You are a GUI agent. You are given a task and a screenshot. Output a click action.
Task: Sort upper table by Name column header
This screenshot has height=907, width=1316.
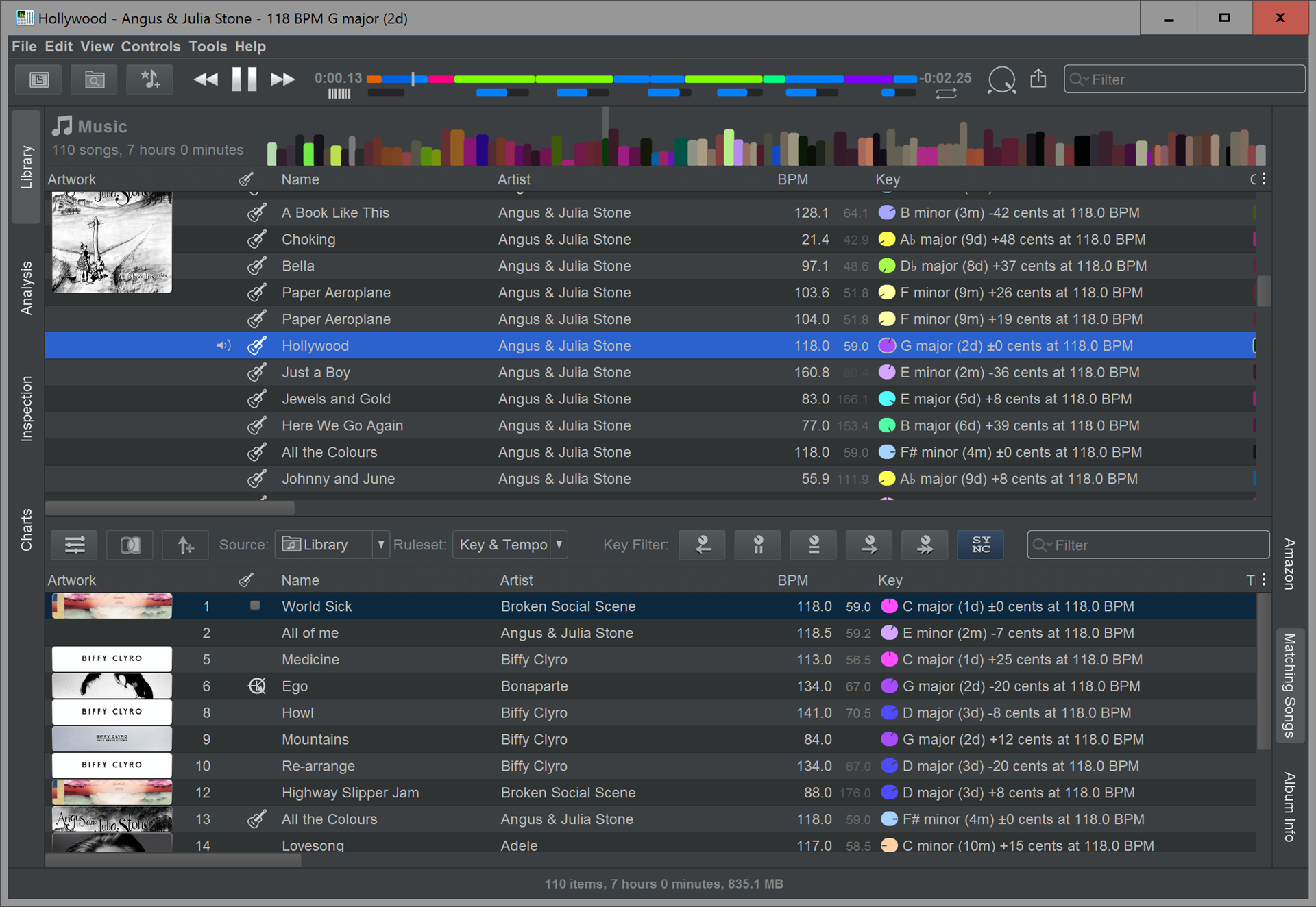[300, 179]
